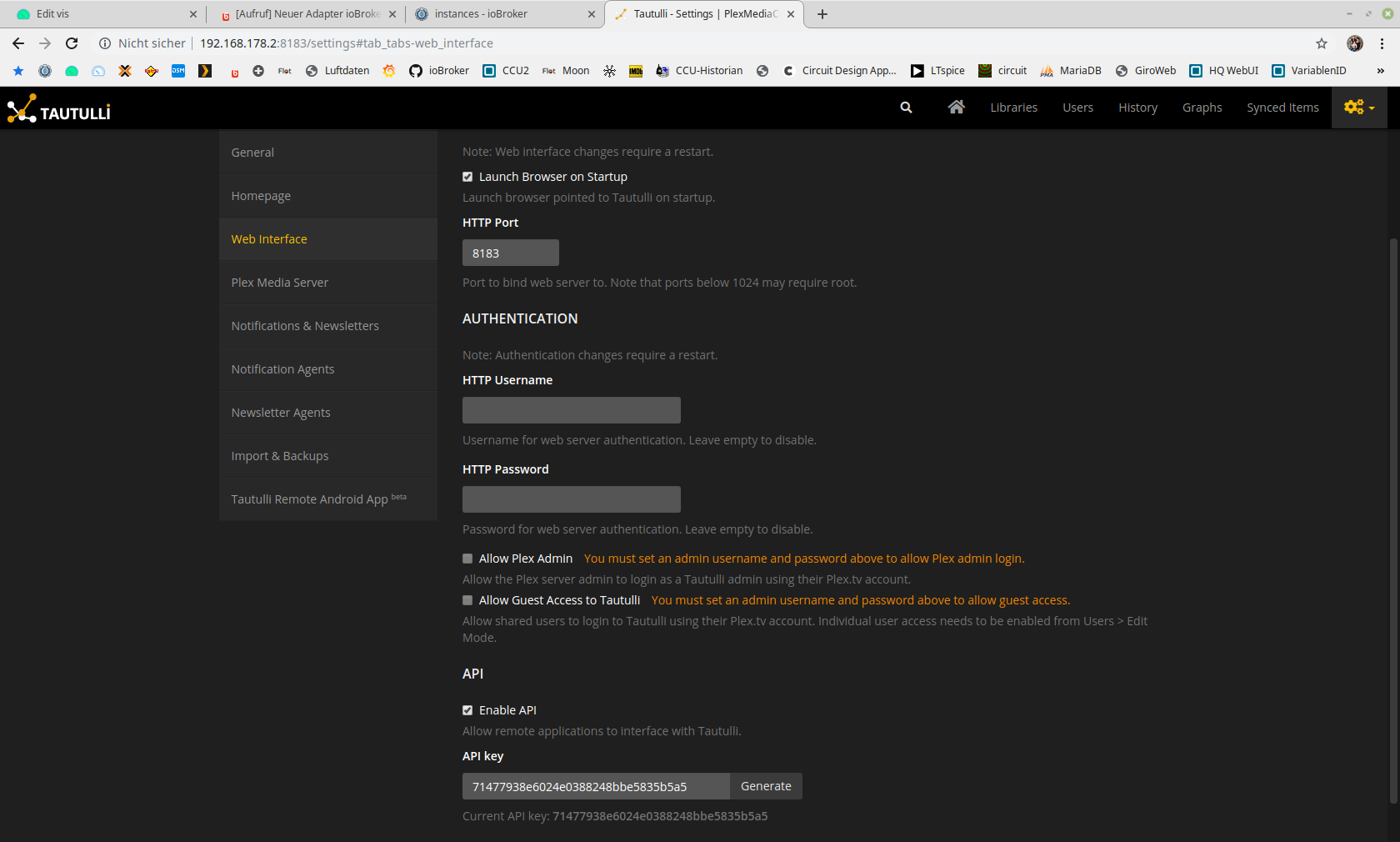Go to Users page

coord(1077,108)
